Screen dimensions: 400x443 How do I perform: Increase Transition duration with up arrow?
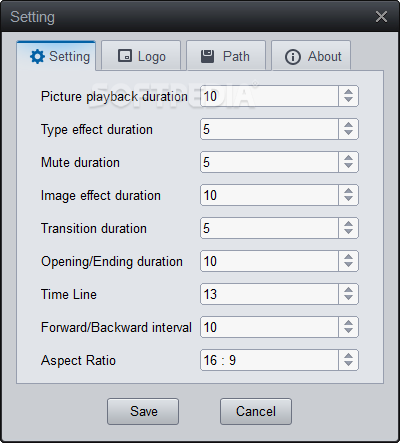[348, 224]
